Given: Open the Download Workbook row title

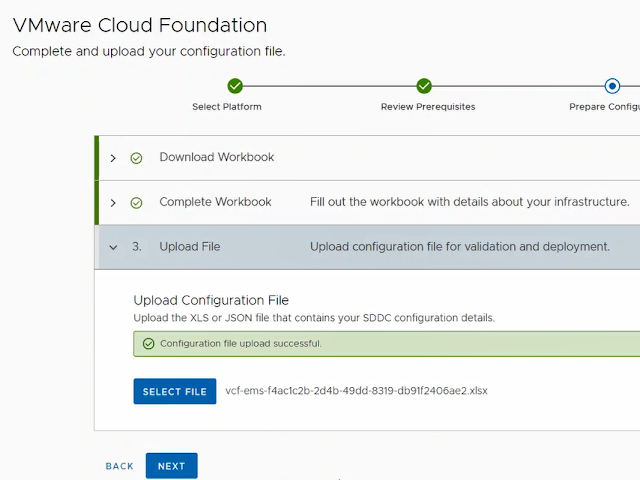Looking at the screenshot, I should pyautogui.click(x=216, y=157).
